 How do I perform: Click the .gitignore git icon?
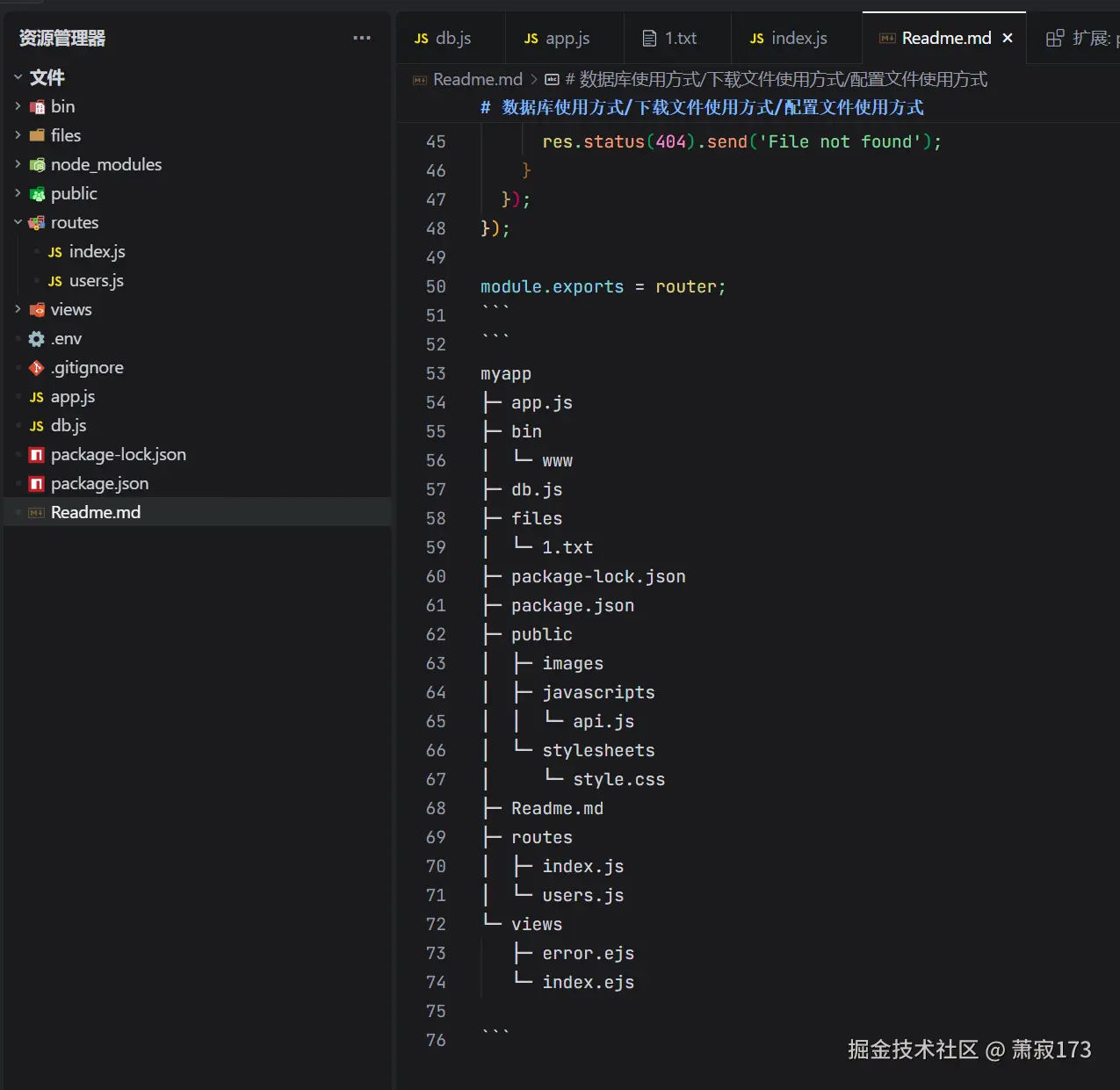tap(36, 368)
